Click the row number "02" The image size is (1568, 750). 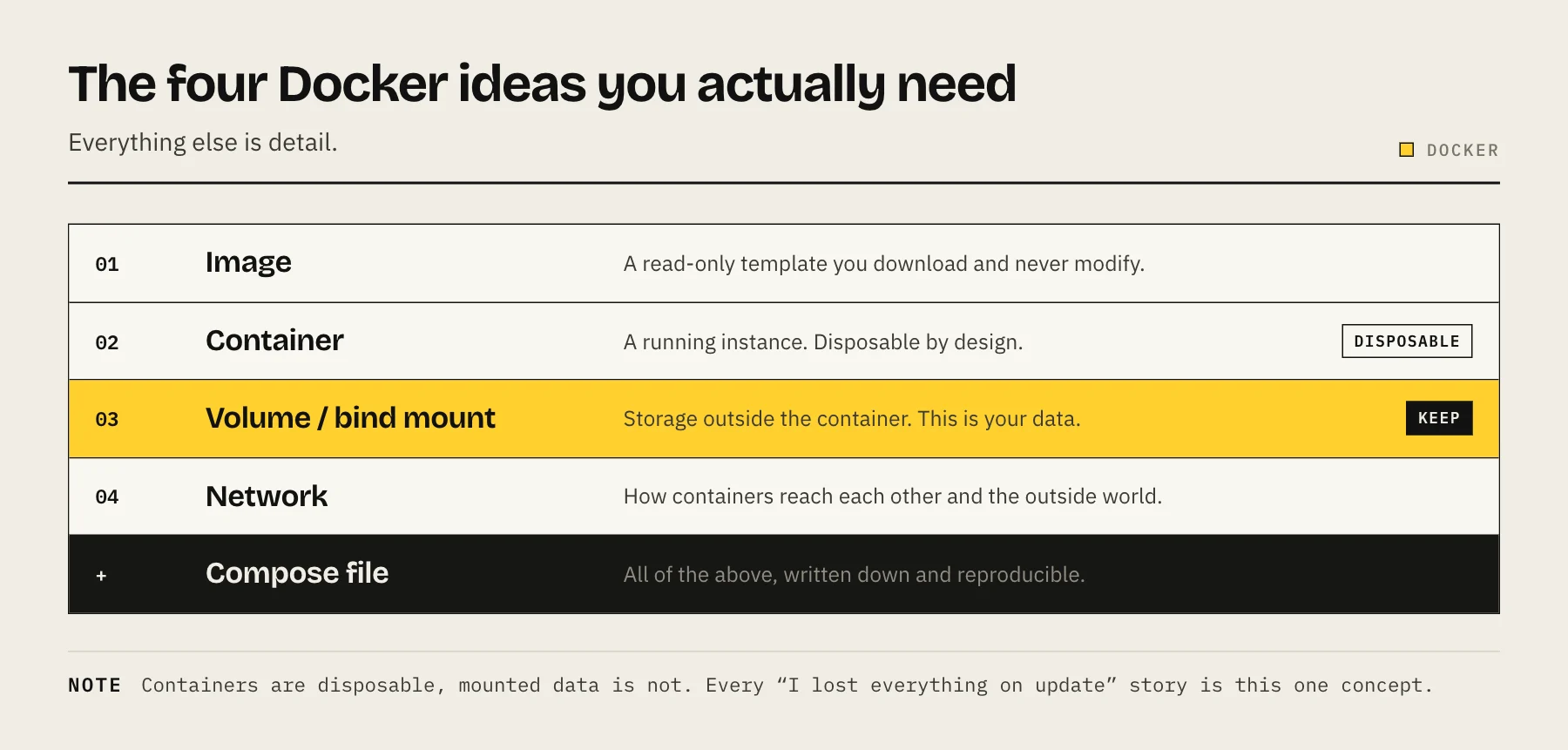pos(107,343)
